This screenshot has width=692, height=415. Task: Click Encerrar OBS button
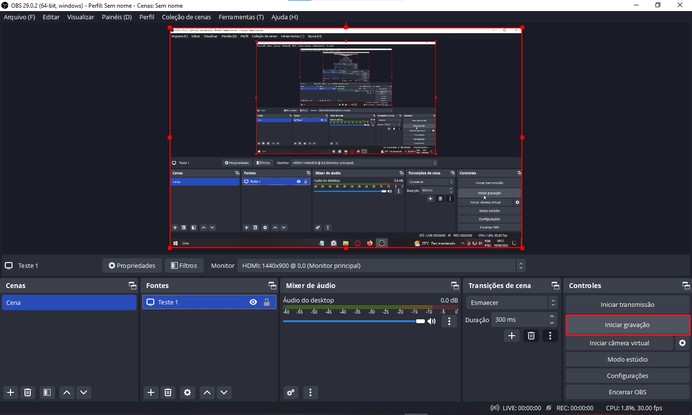627,392
